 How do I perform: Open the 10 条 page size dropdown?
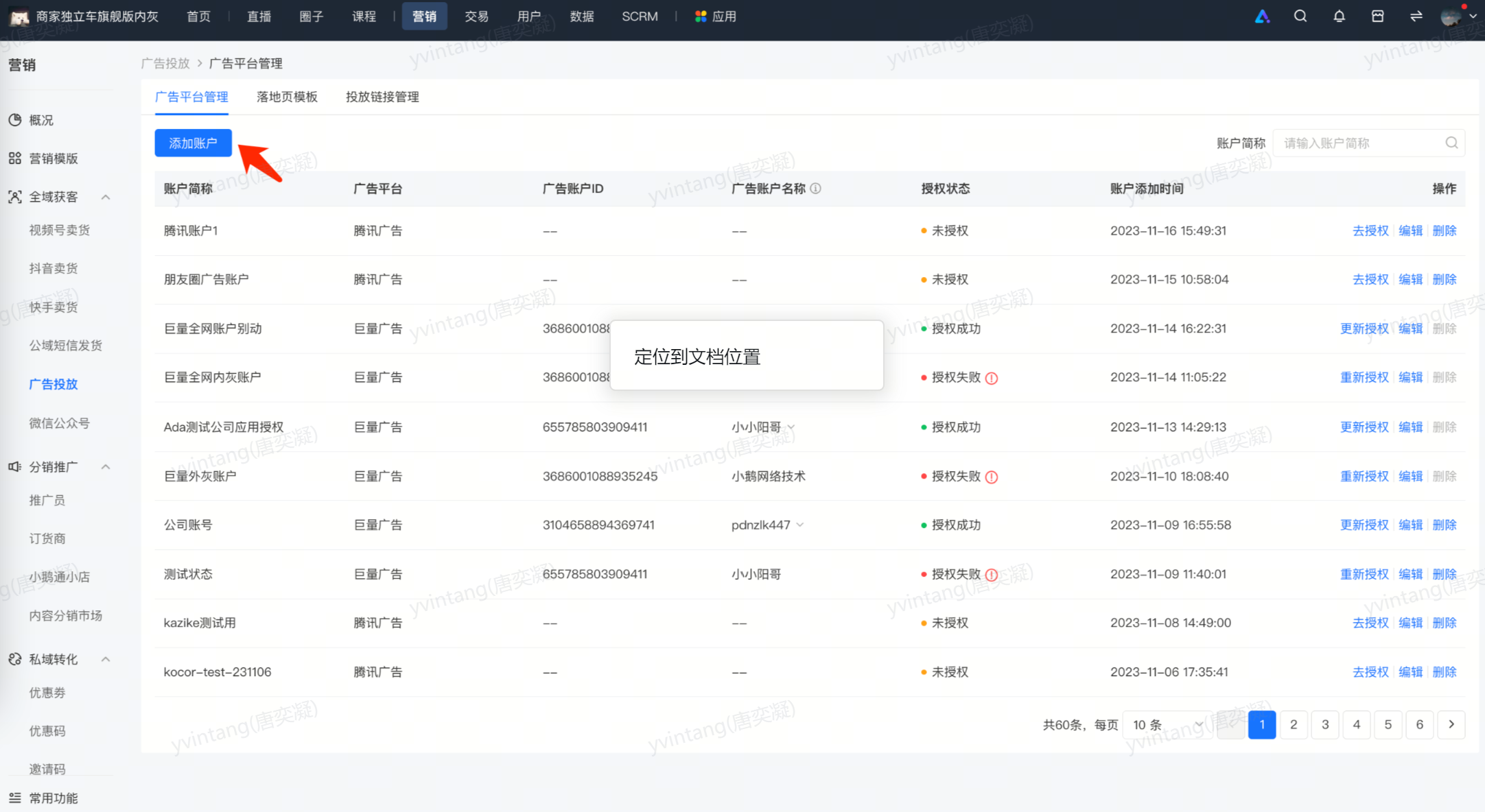1168,725
